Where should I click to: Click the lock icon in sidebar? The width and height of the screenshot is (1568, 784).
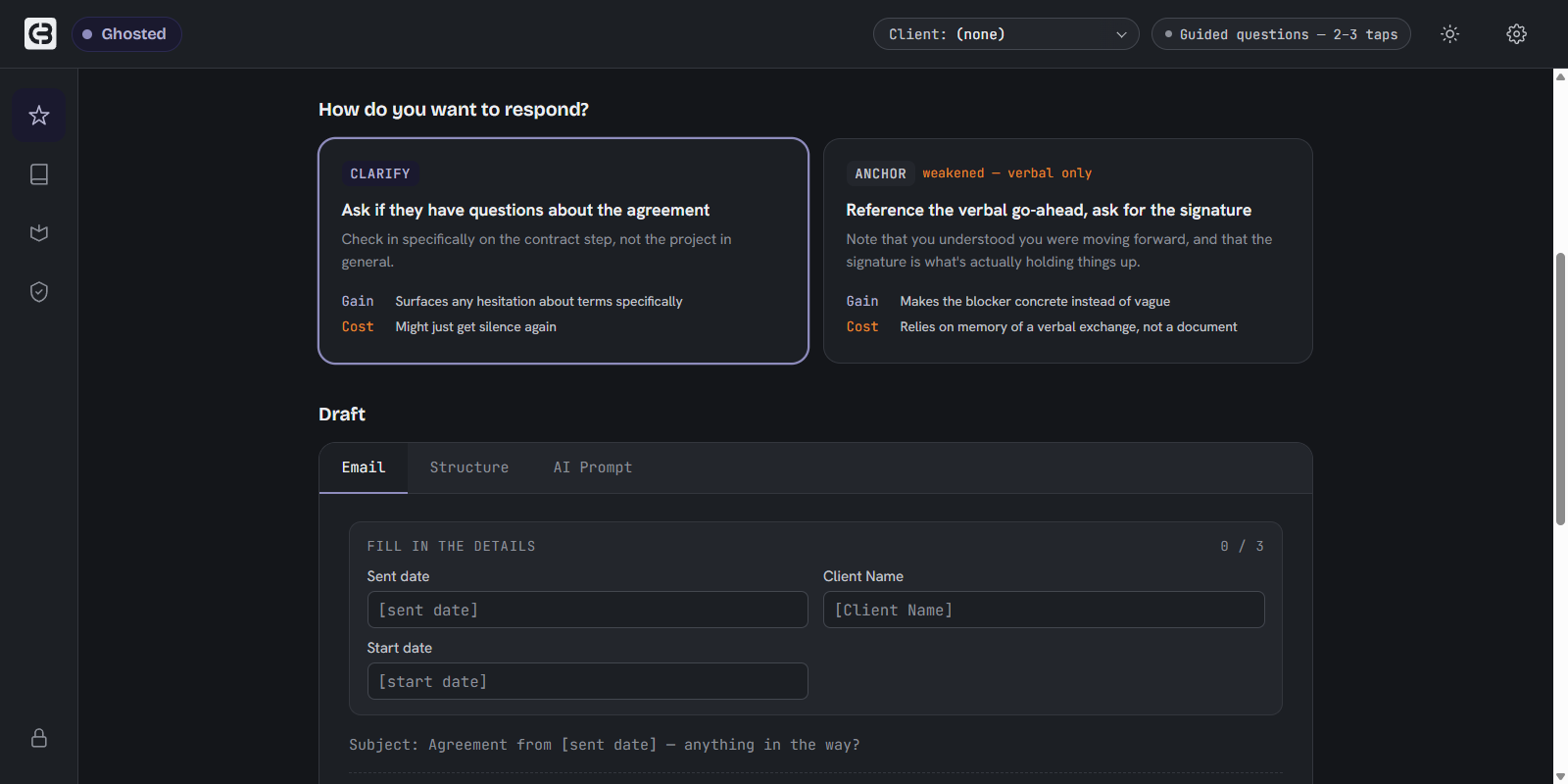coord(39,738)
